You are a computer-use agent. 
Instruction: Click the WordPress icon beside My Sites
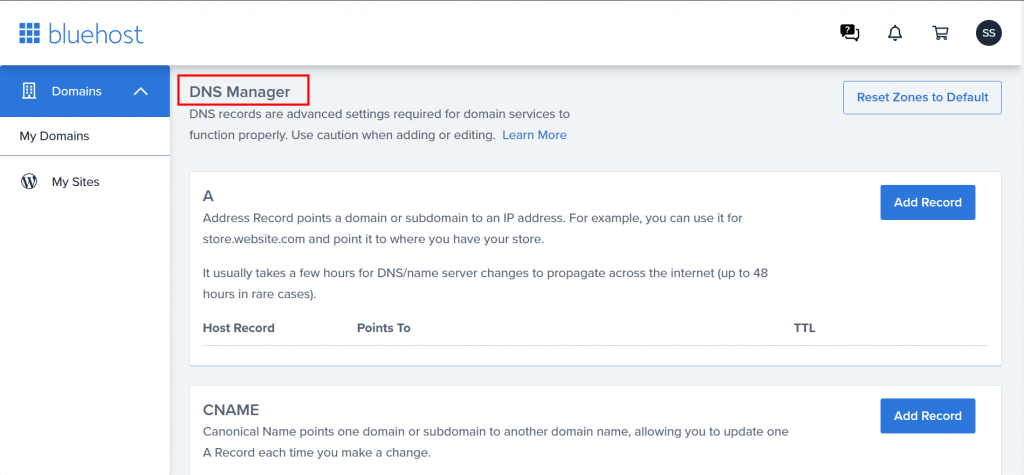pyautogui.click(x=29, y=182)
